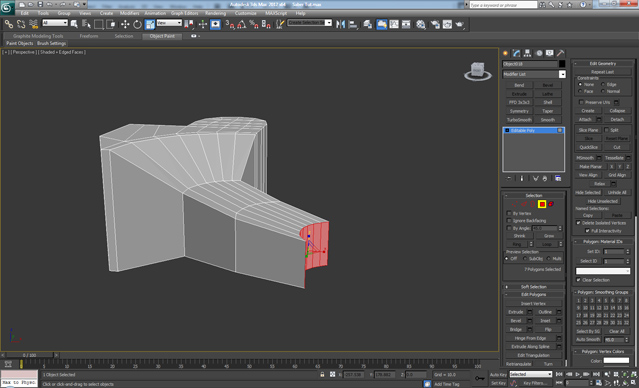
Task: Click the Select by Name icon
Action: click(x=86, y=24)
